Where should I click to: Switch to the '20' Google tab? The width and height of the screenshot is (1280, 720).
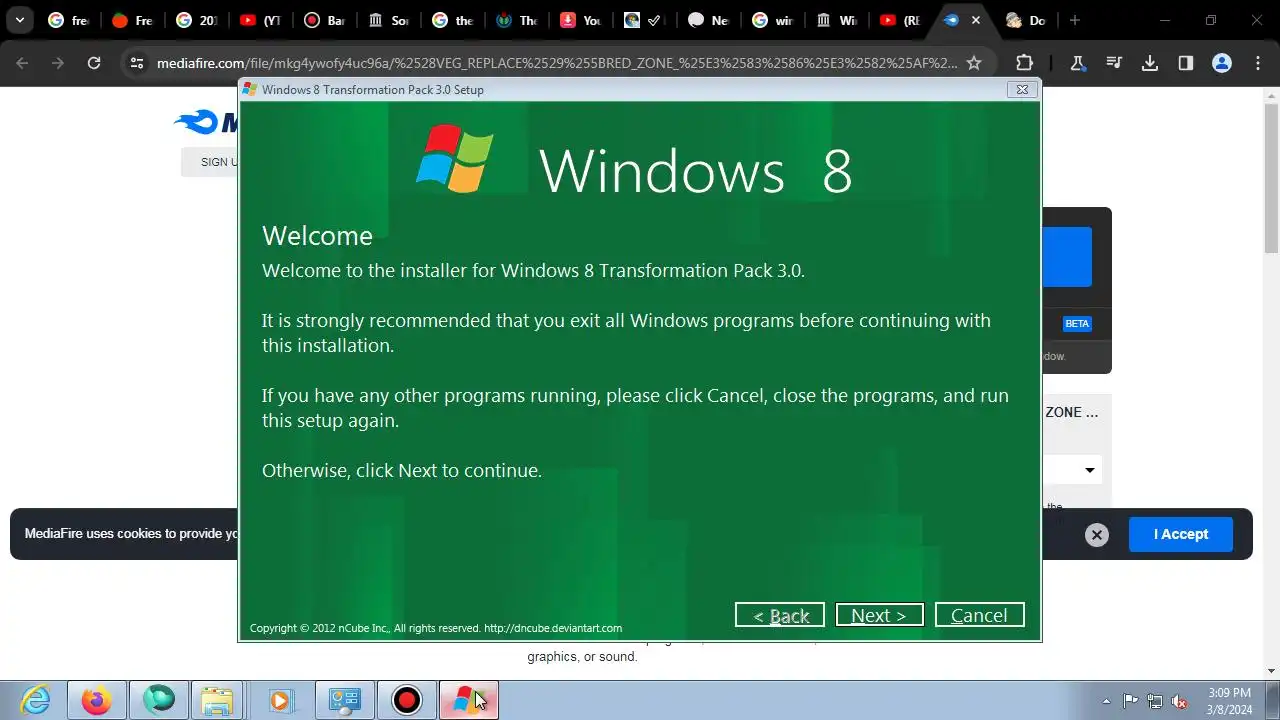196,20
